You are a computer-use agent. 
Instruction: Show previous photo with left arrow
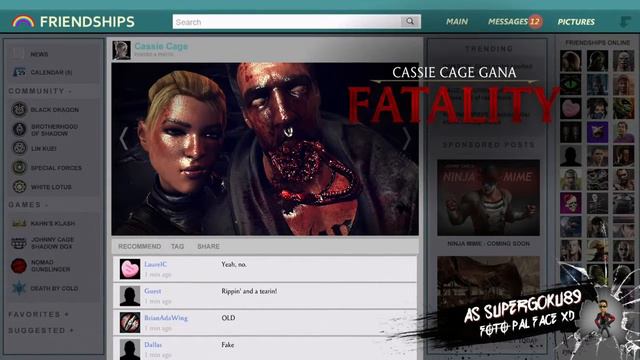coord(124,138)
